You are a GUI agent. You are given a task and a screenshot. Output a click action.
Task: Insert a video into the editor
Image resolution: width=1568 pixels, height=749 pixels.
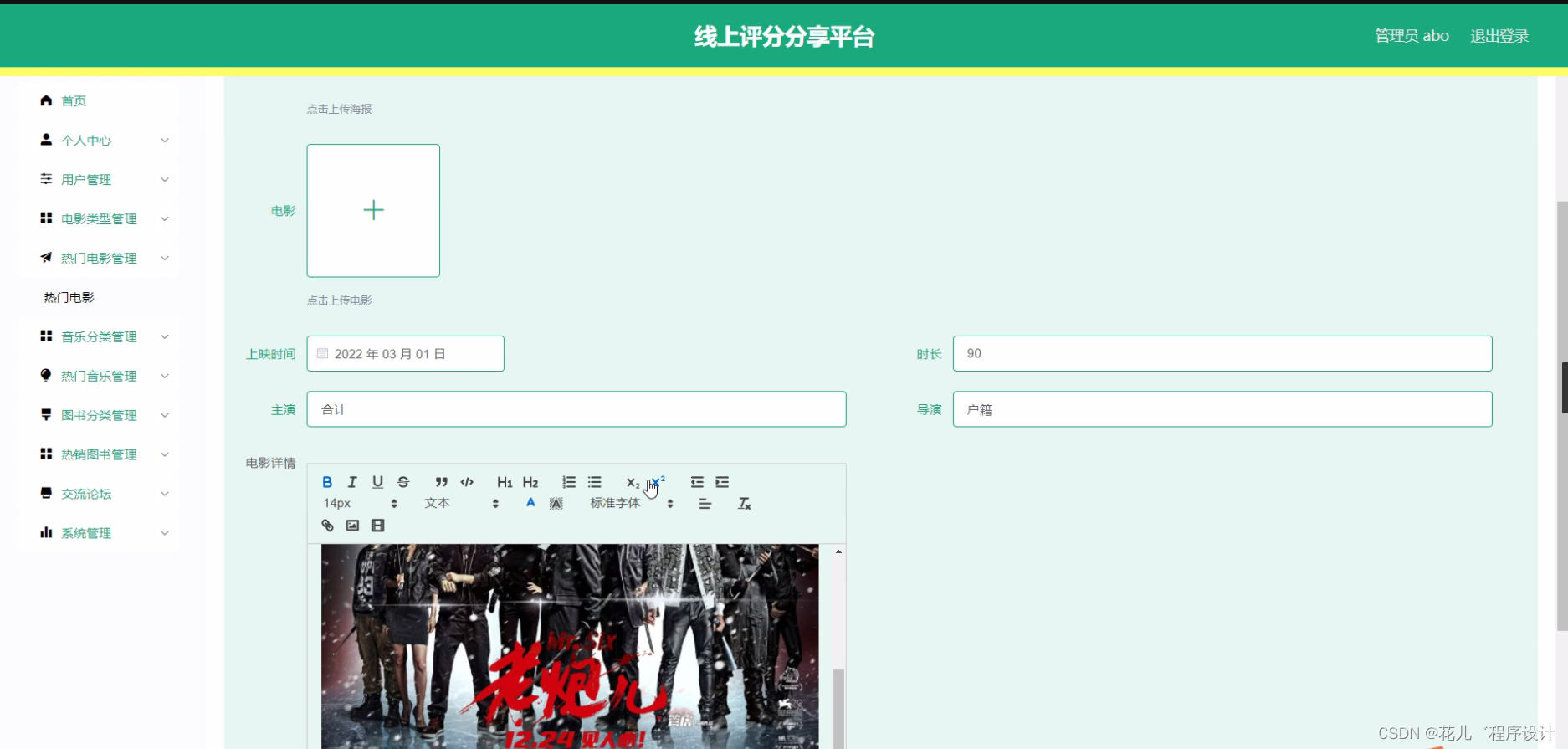tap(378, 526)
